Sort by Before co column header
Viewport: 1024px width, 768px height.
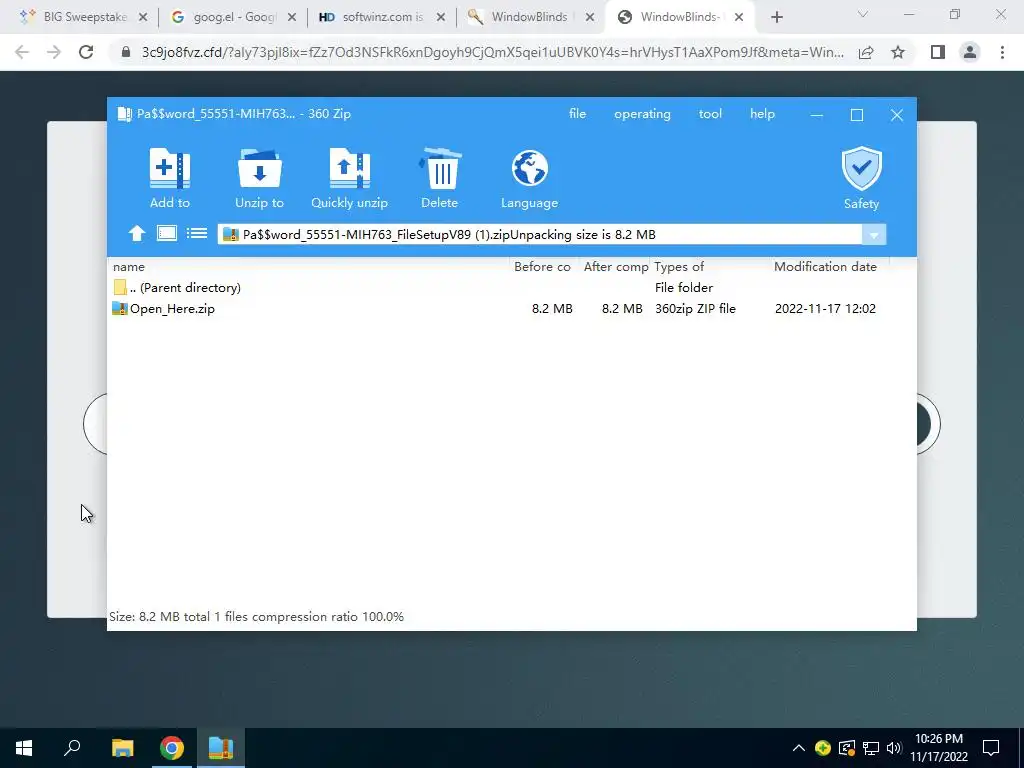[x=543, y=266]
